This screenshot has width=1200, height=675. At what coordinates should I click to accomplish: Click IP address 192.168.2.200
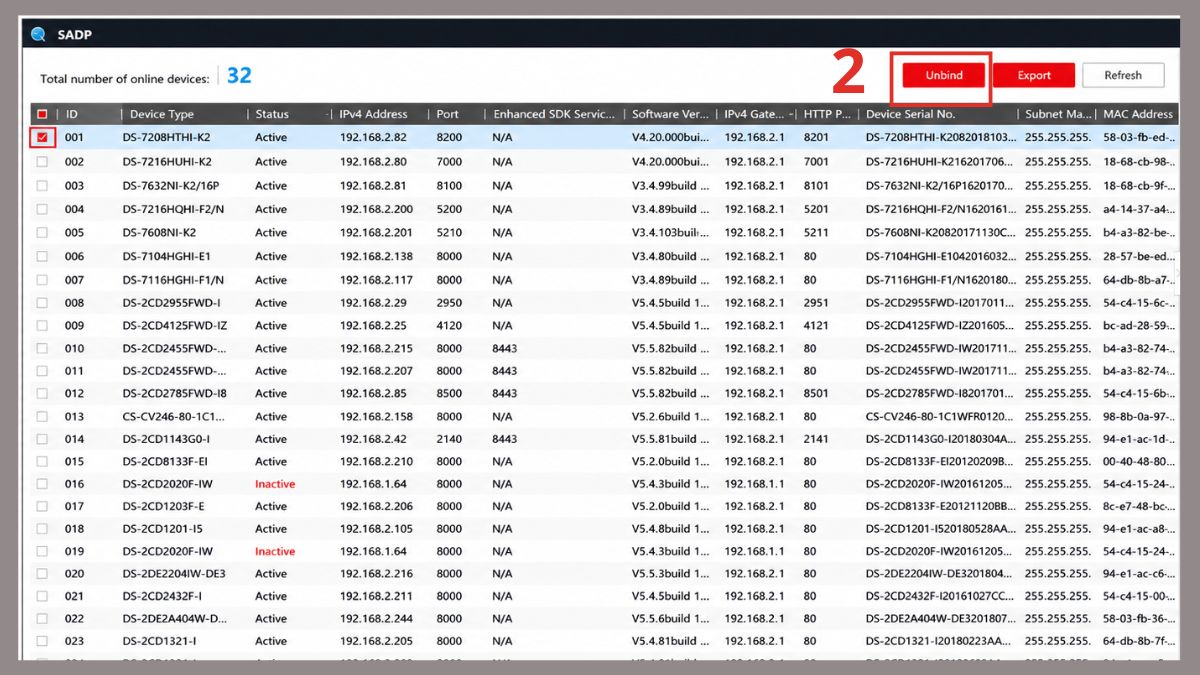click(376, 209)
